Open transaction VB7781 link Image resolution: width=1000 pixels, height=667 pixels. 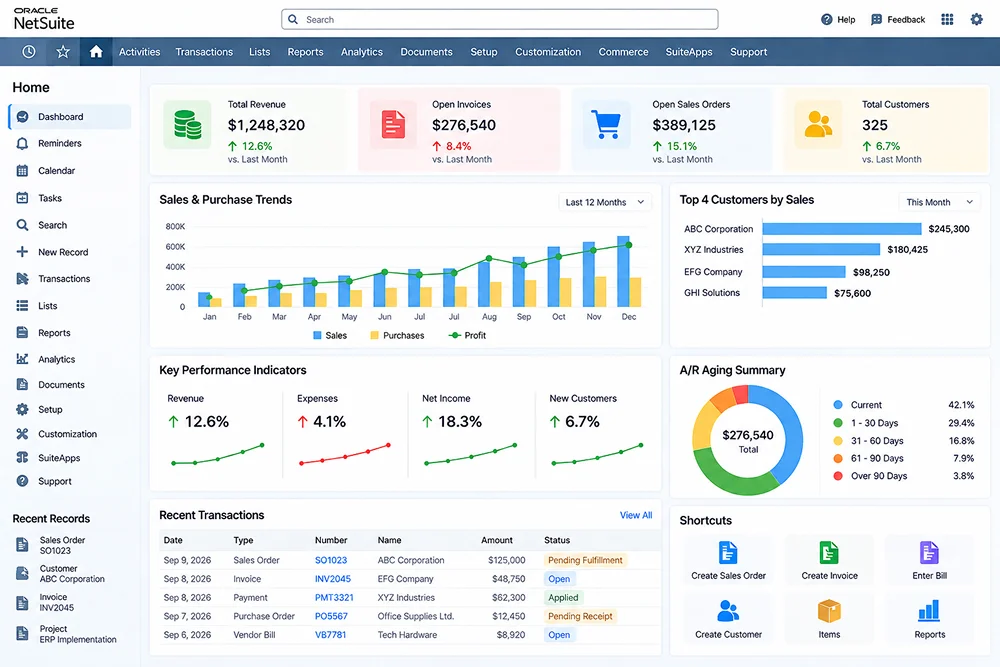pos(330,634)
